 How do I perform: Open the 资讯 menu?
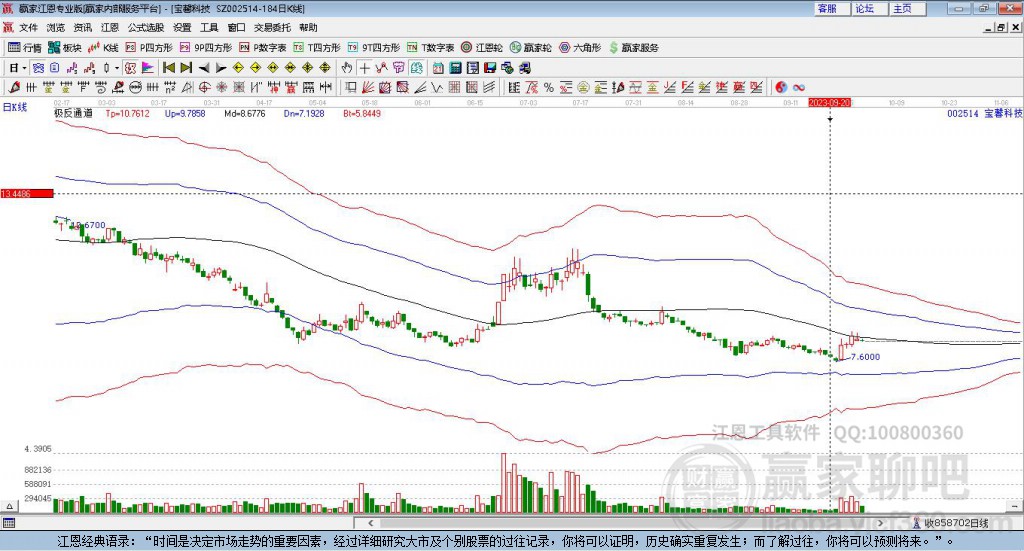[82, 27]
